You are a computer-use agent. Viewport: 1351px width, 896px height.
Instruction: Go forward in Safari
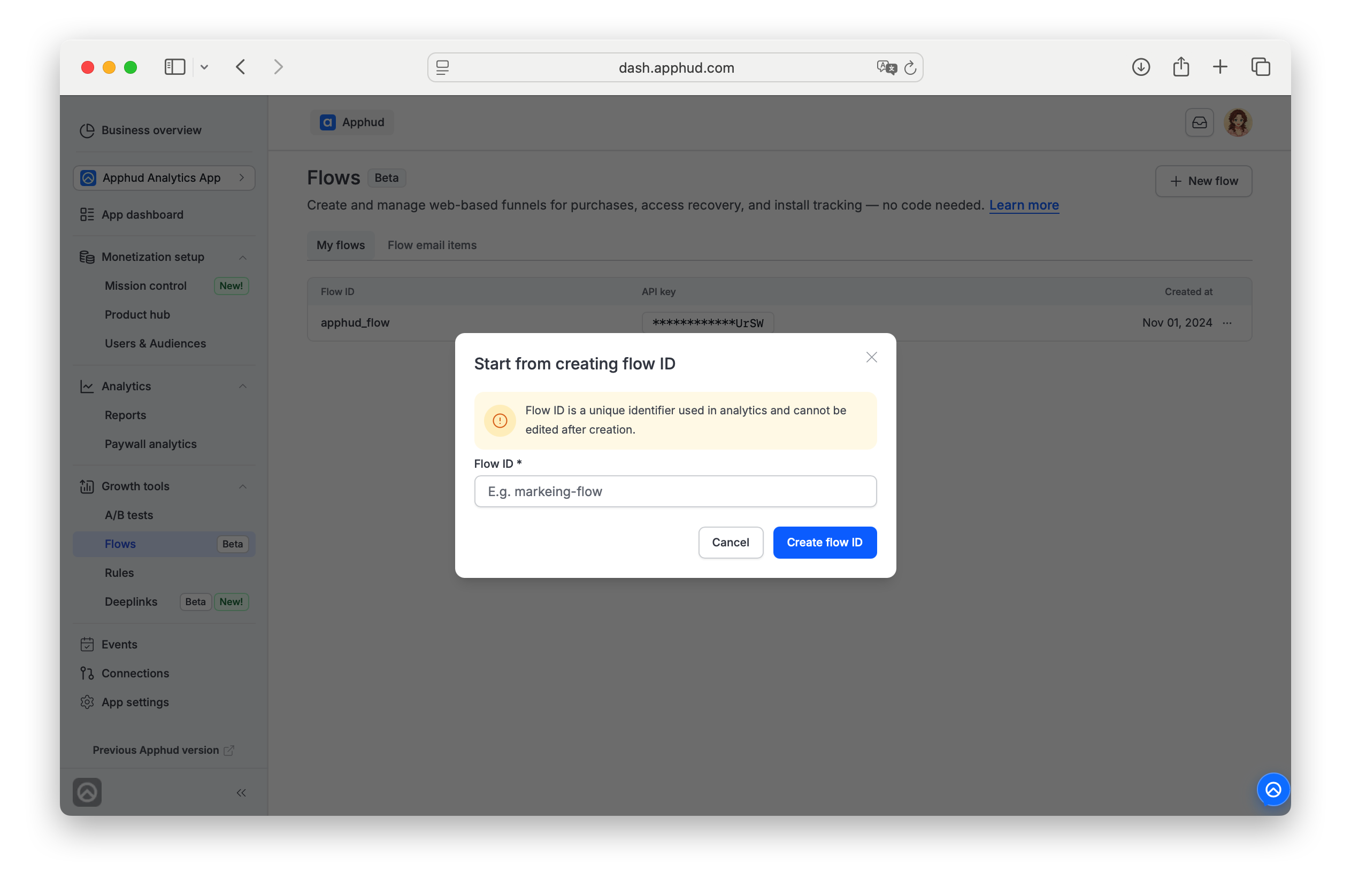tap(279, 67)
